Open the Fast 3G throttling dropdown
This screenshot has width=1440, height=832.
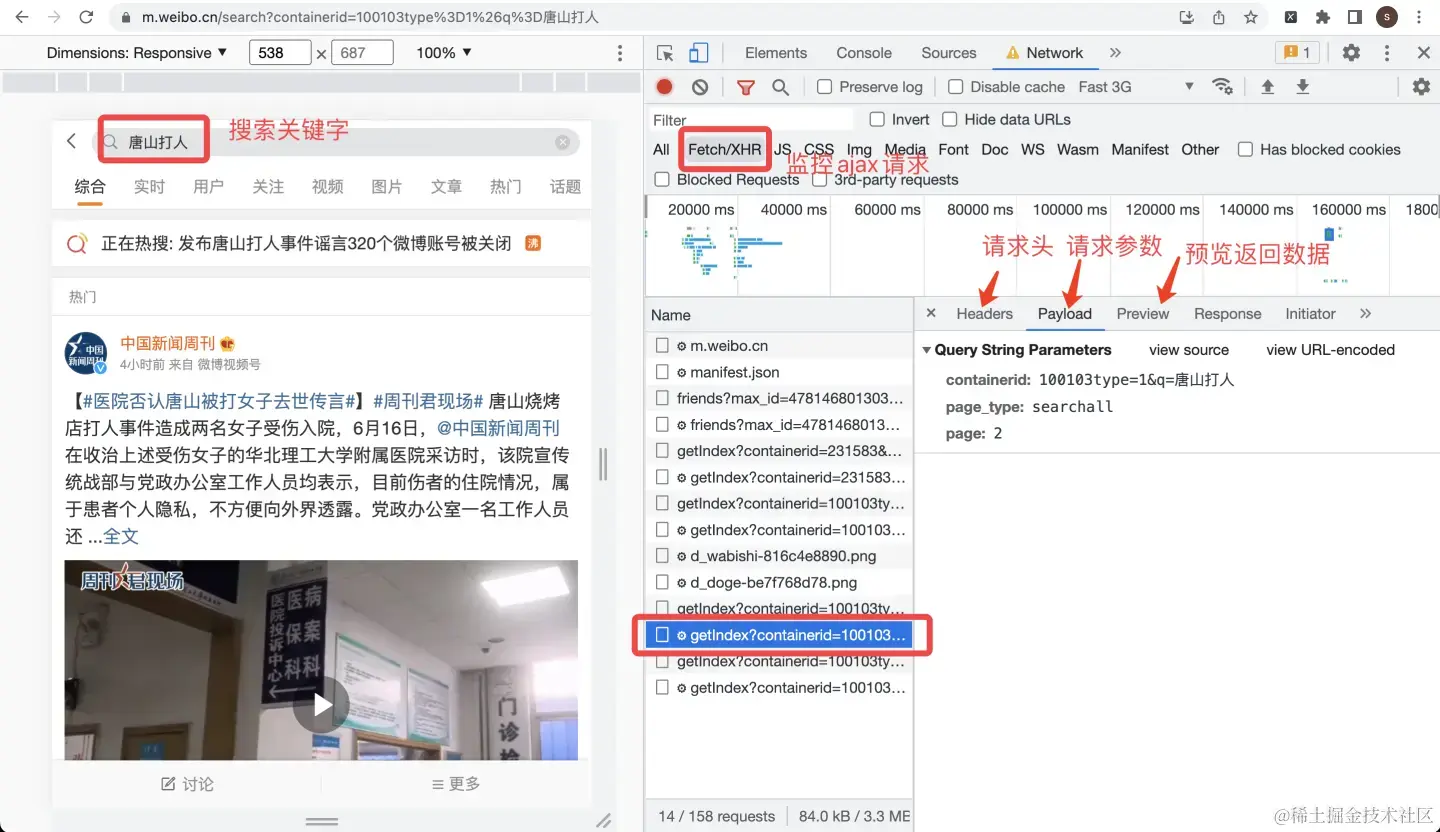pyautogui.click(x=1140, y=86)
